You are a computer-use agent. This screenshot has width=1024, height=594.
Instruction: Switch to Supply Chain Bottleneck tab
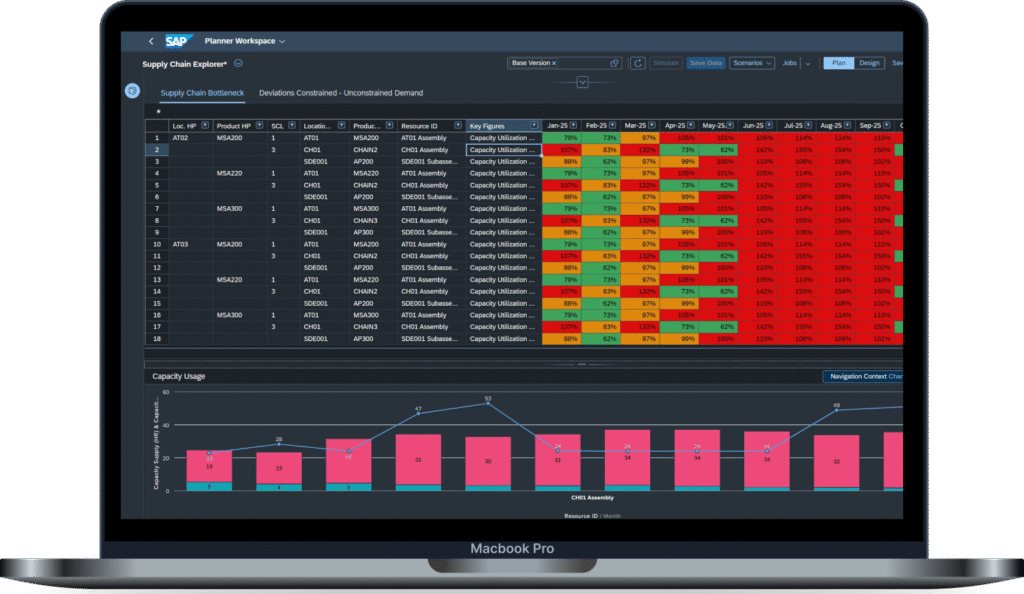click(x=202, y=93)
